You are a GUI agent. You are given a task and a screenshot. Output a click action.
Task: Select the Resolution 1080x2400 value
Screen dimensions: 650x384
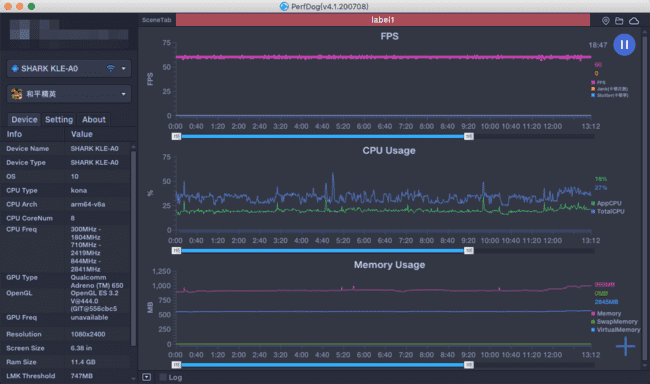(x=88, y=334)
